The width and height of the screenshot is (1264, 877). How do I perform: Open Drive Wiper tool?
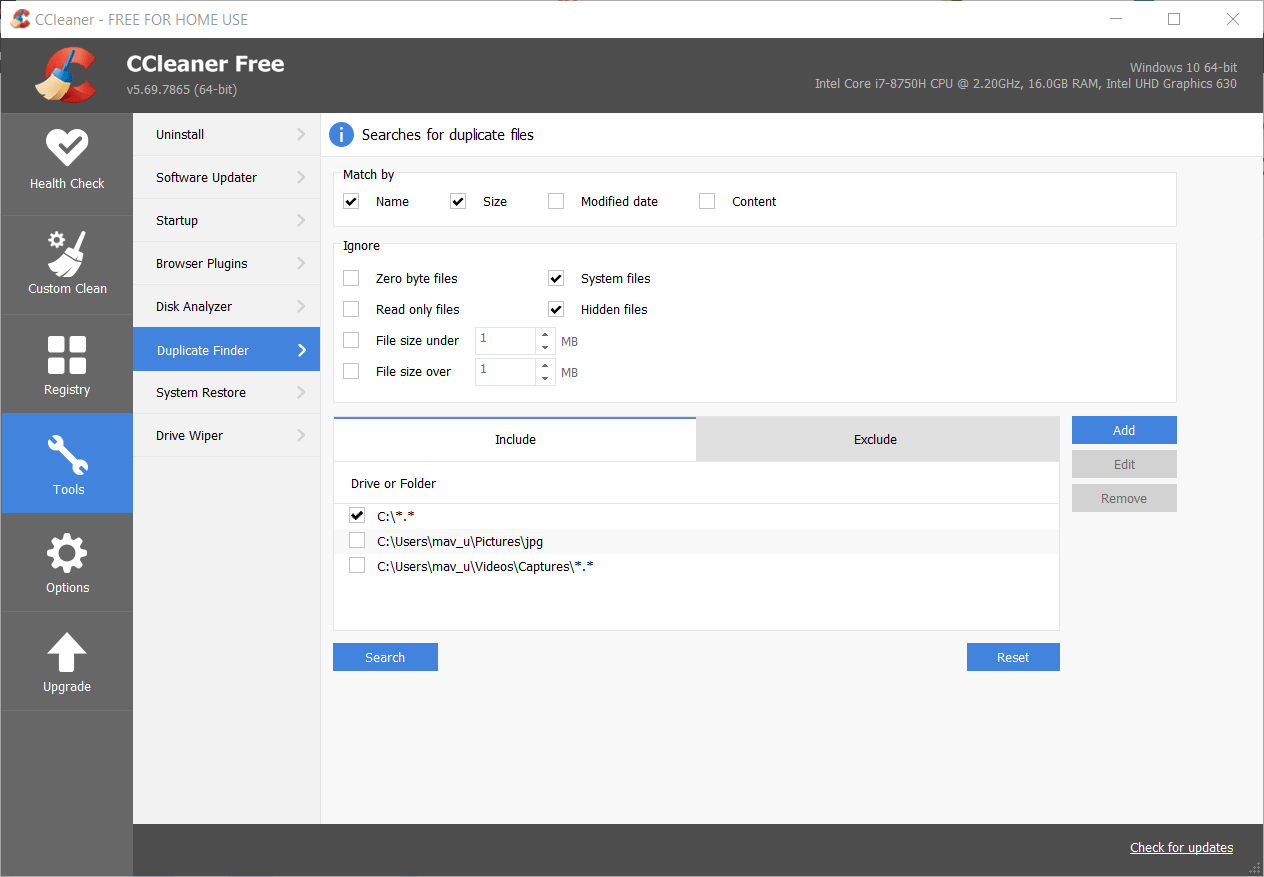click(227, 435)
